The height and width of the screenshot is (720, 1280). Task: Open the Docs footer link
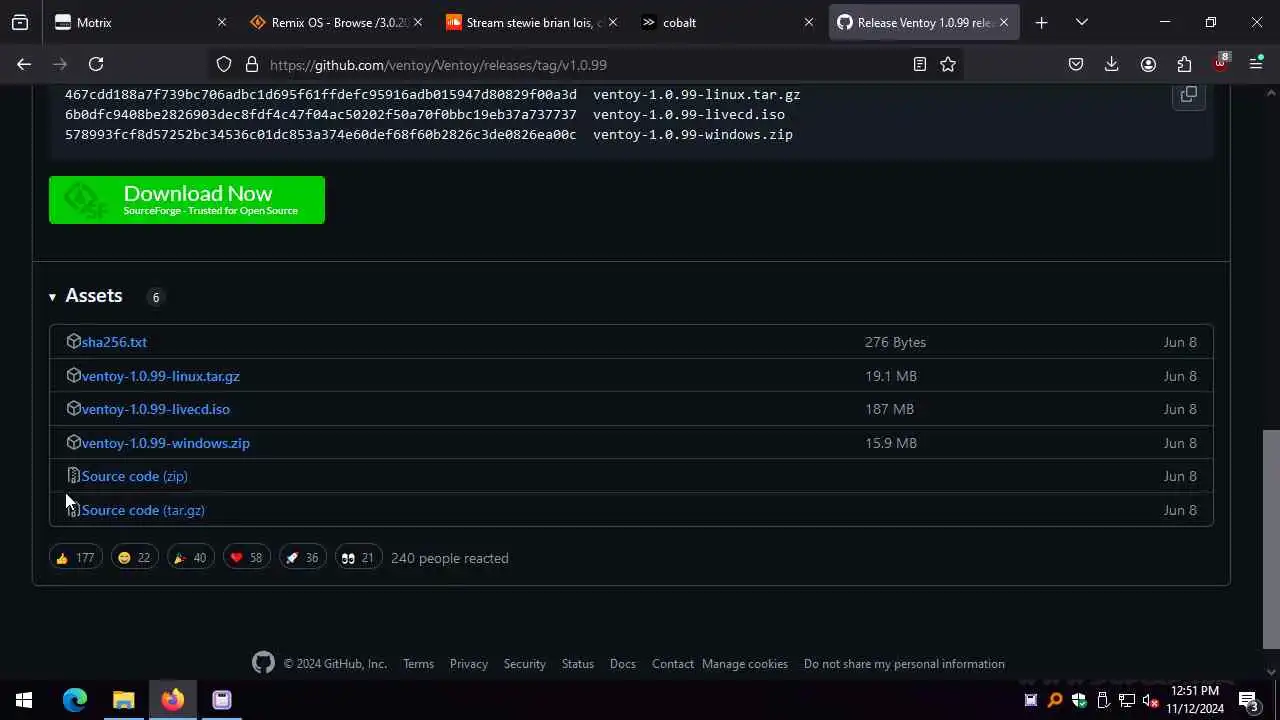622,664
